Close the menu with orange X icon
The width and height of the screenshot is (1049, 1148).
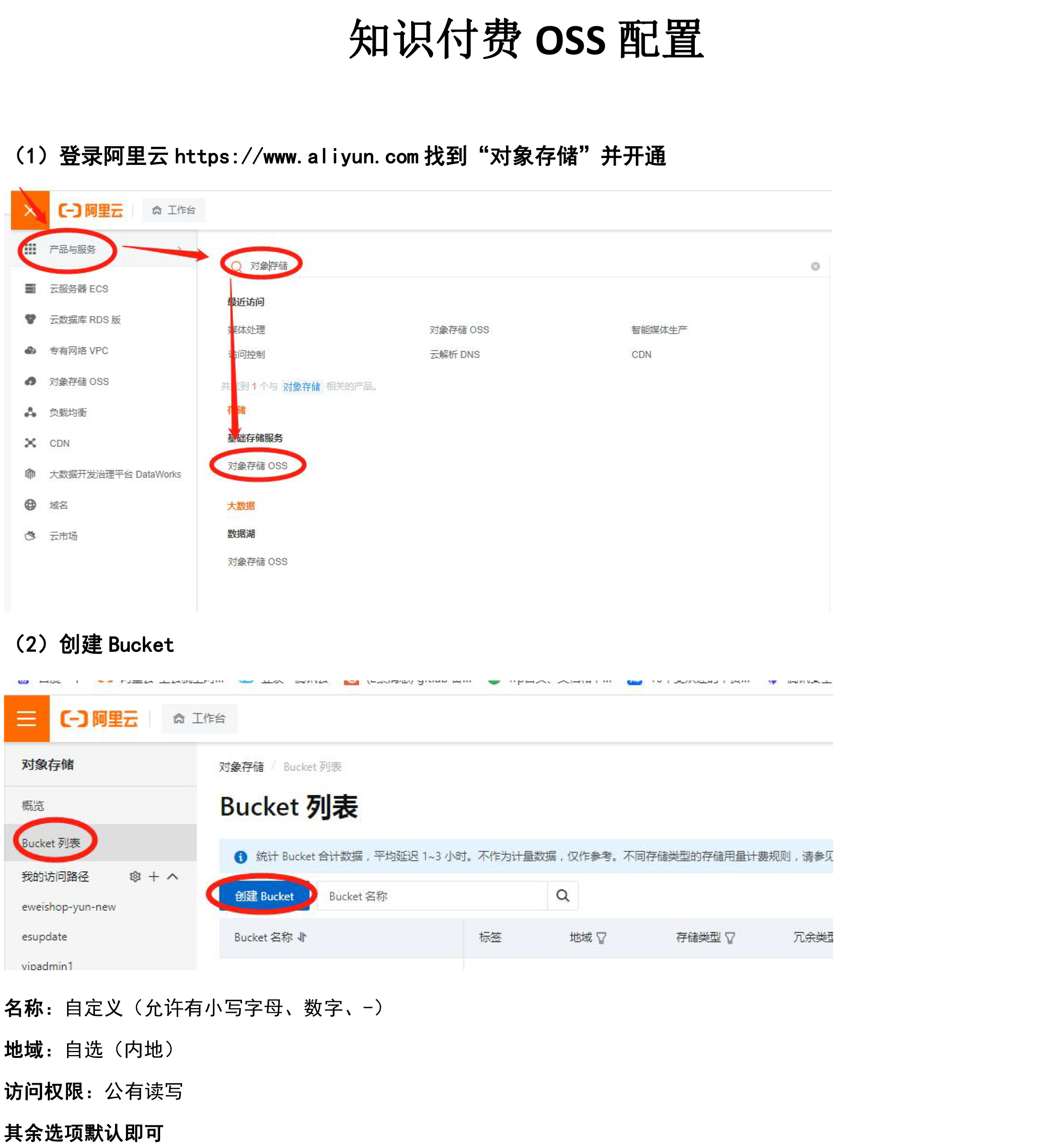pyautogui.click(x=30, y=211)
